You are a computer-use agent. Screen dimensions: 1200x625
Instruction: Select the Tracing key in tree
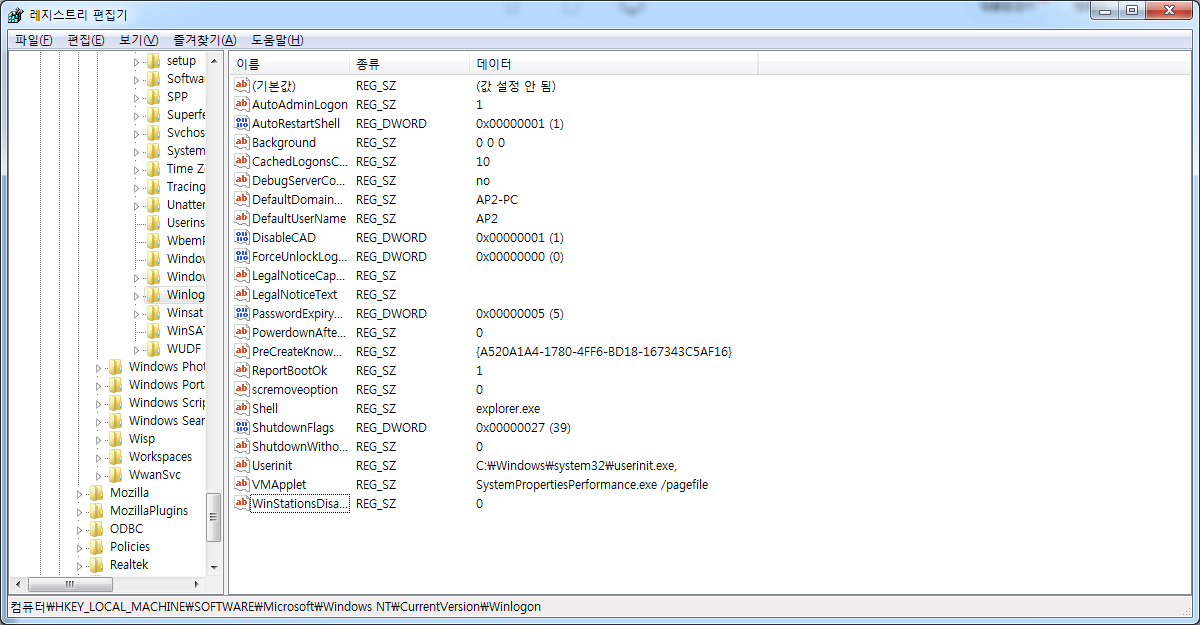pyautogui.click(x=186, y=187)
